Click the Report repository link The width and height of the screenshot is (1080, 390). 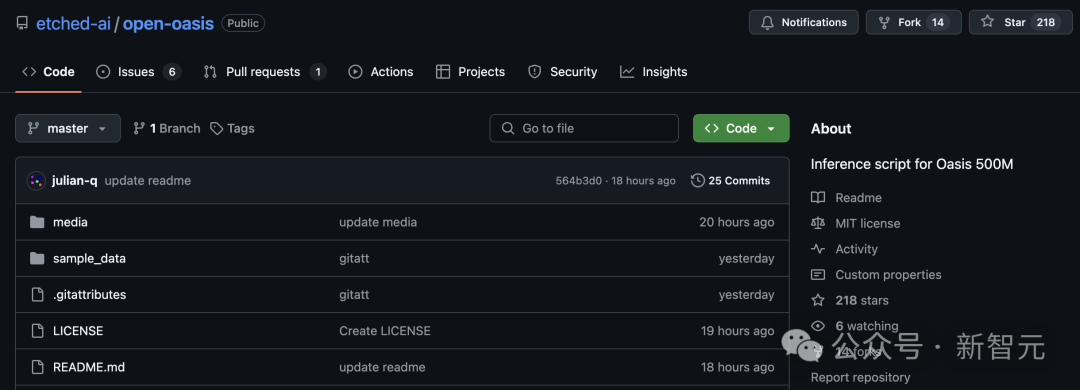[x=860, y=378]
